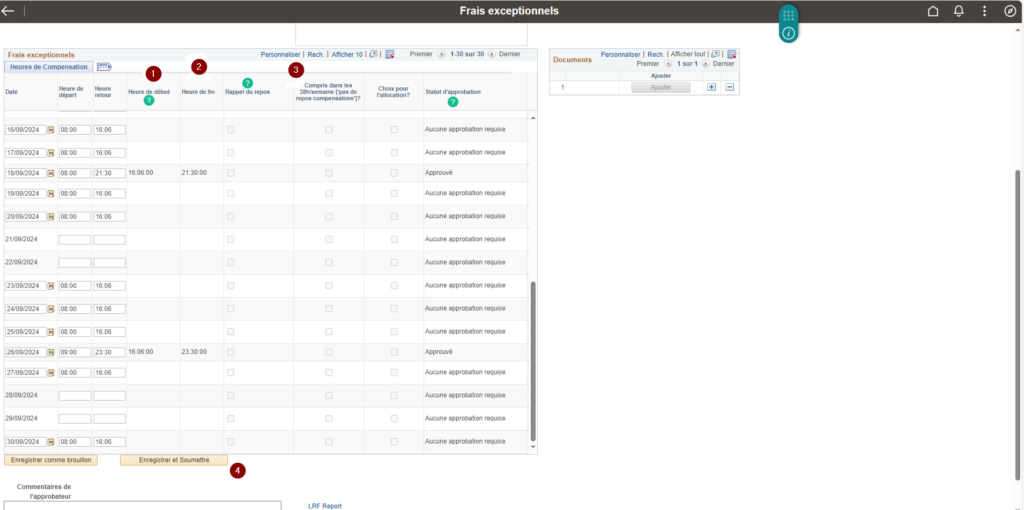Go back using the top-left arrow

(9, 11)
